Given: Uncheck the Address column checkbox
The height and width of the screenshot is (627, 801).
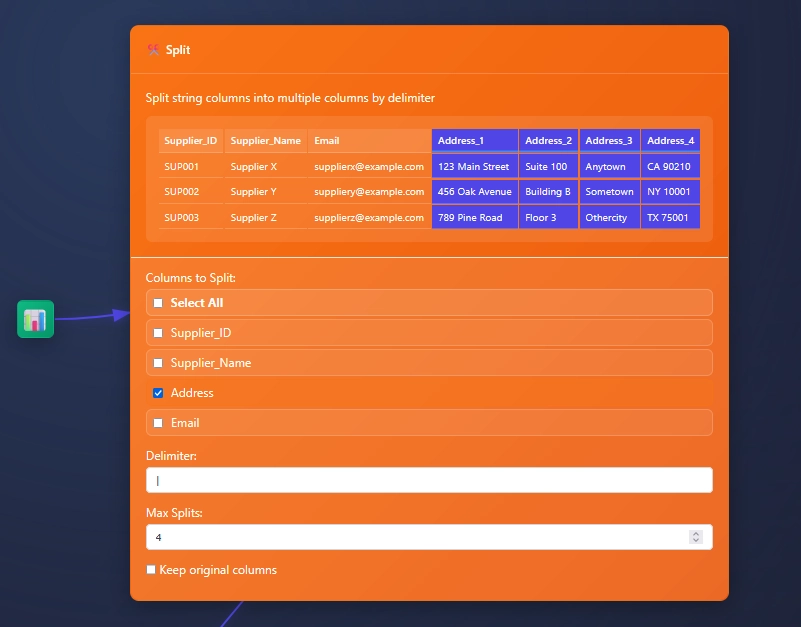Looking at the screenshot, I should click(158, 393).
